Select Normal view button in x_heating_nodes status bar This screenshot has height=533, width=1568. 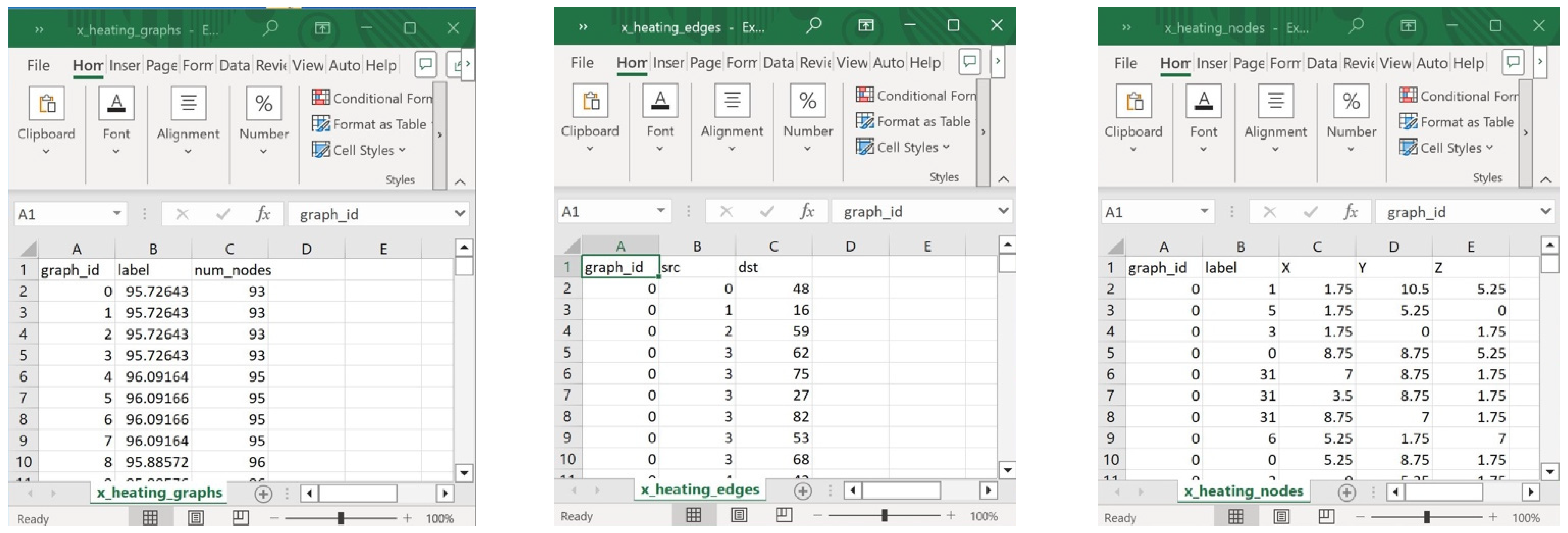point(1236,517)
